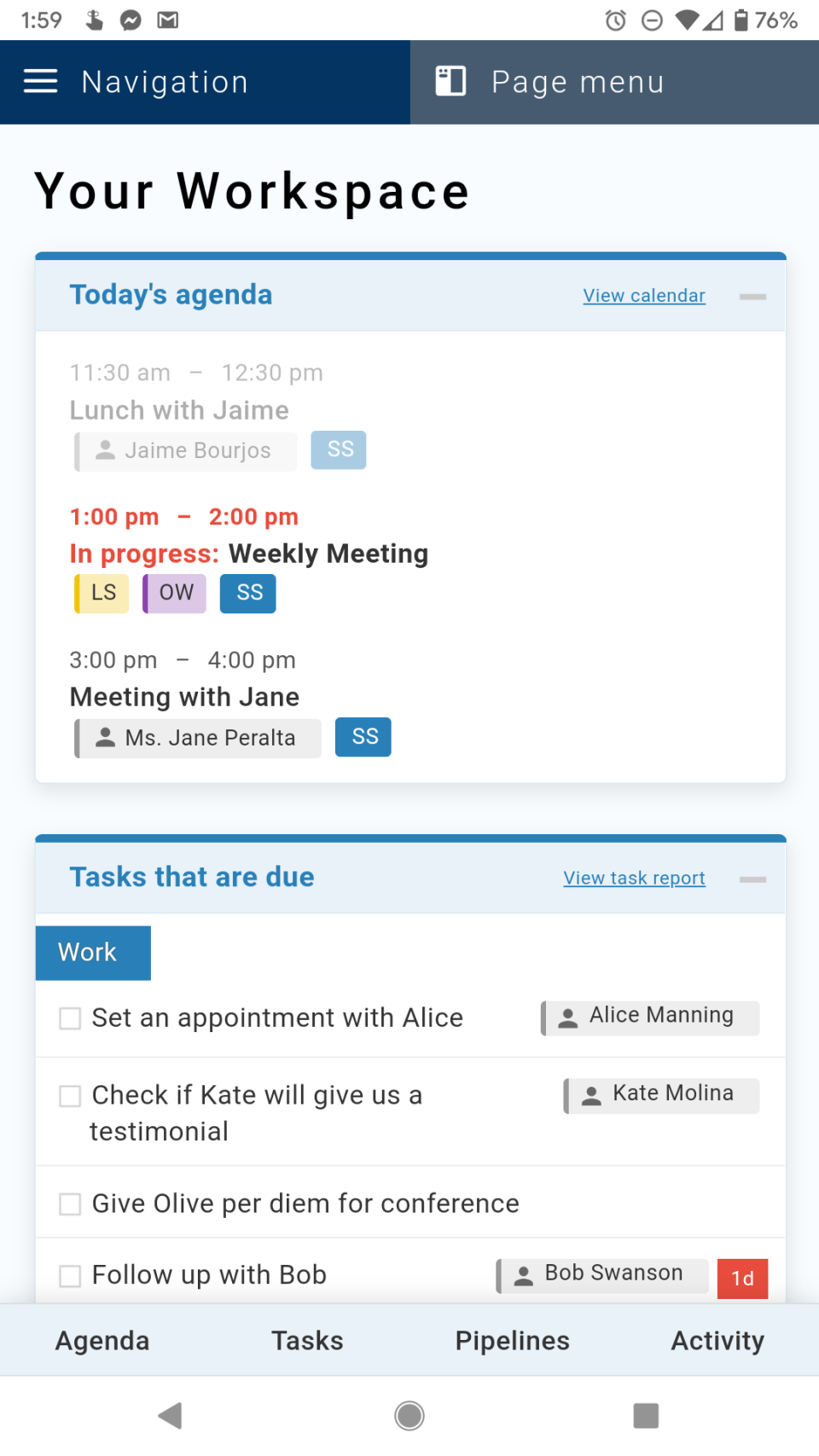Switch to the Activity bottom tab
Screen dimensions: 819x1456
[717, 1340]
